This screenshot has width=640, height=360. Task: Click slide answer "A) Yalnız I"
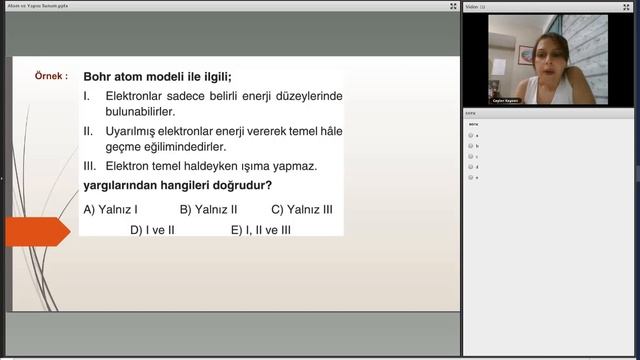pyautogui.click(x=110, y=209)
